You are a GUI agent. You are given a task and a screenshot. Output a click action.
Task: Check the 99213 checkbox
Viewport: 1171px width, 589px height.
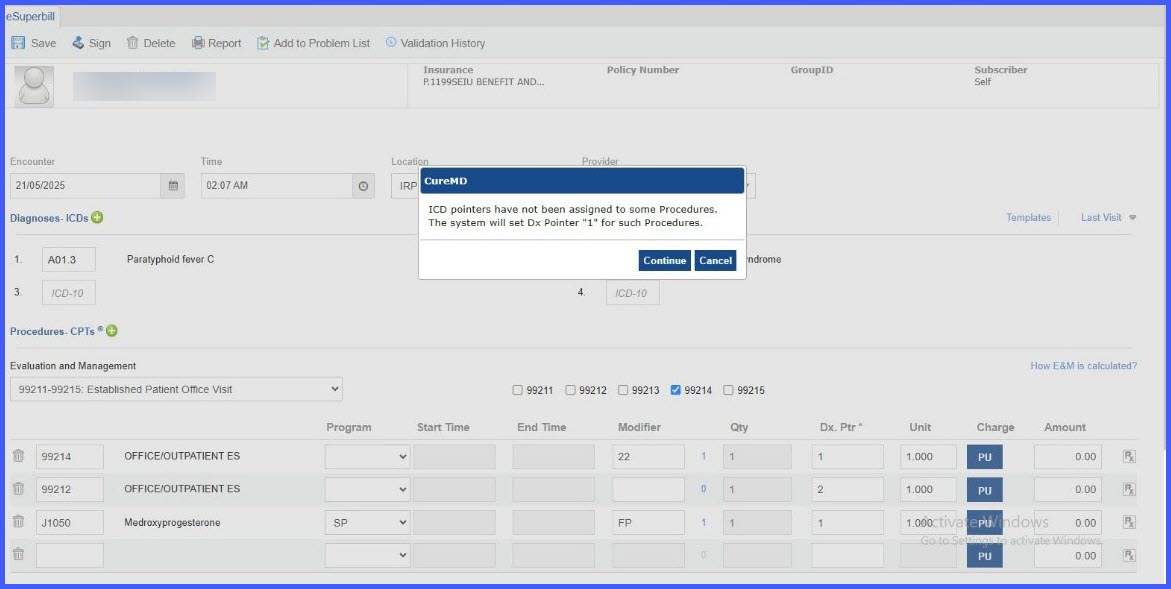coord(623,390)
